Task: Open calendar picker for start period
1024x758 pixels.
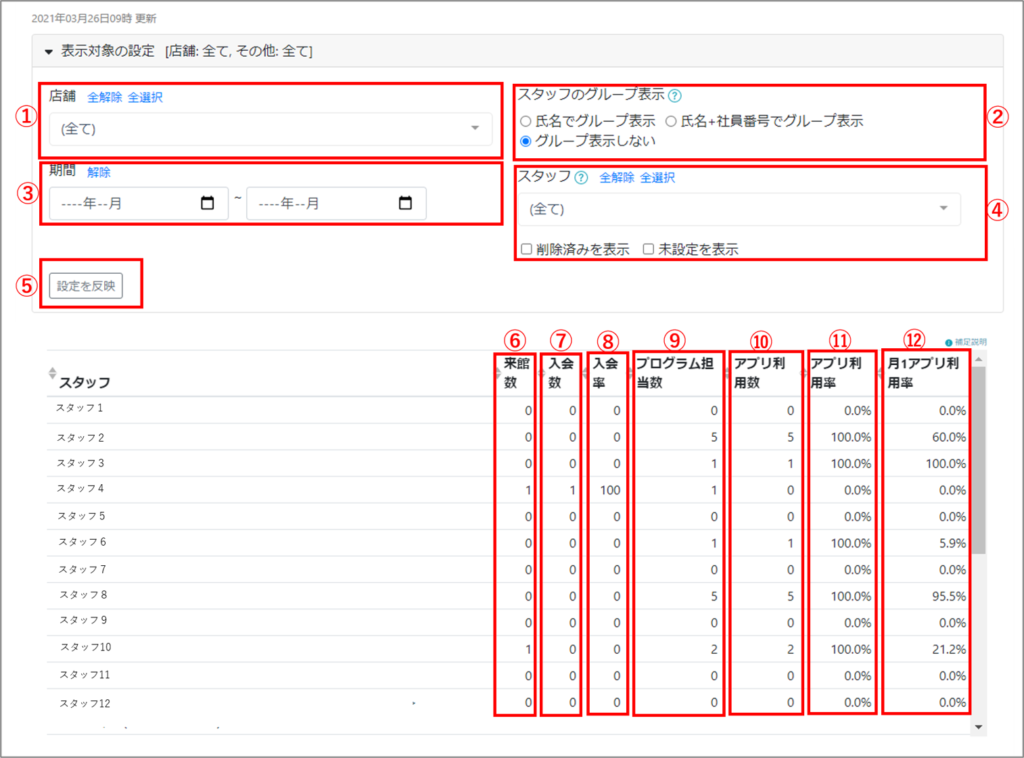Action: [x=207, y=203]
